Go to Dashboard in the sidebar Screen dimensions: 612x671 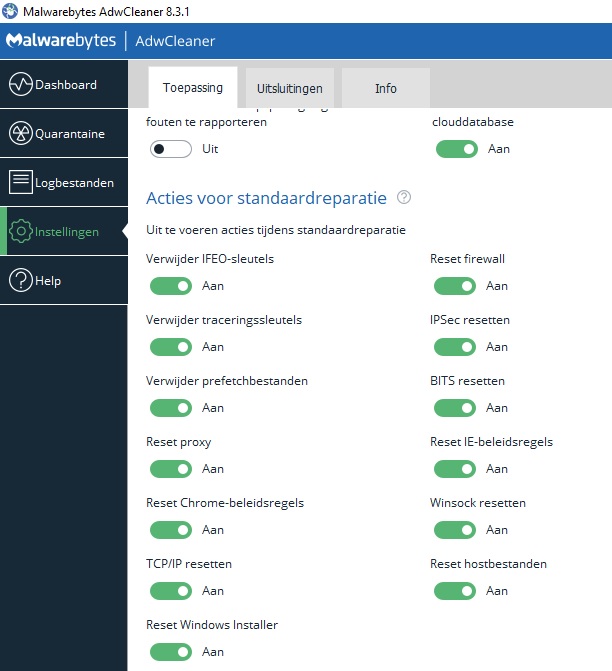[x=64, y=84]
